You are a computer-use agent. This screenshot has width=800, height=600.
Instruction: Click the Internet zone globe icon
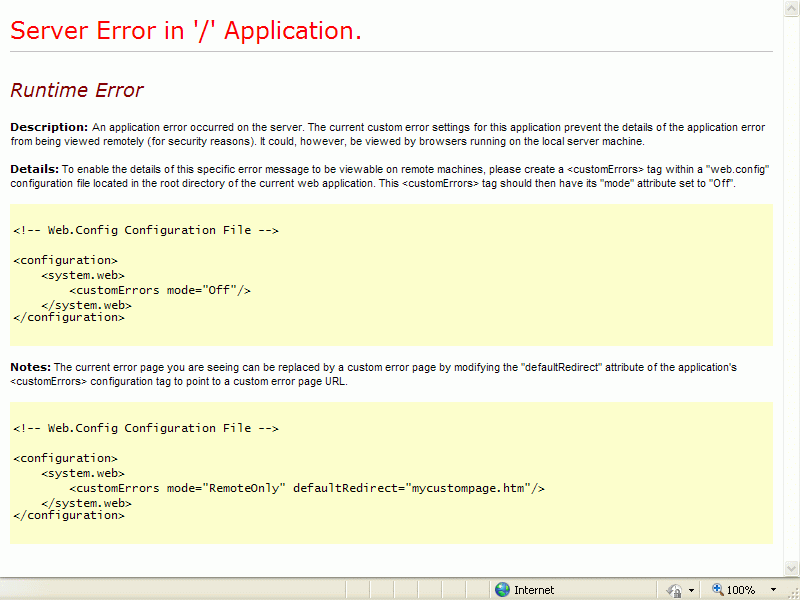502,590
